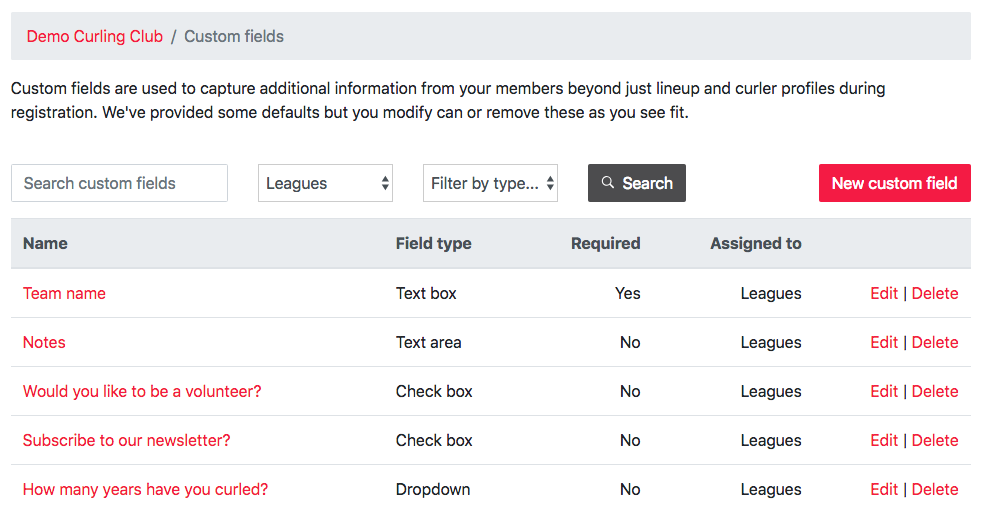Delete the Team name field
The height and width of the screenshot is (515, 983).
(x=935, y=294)
